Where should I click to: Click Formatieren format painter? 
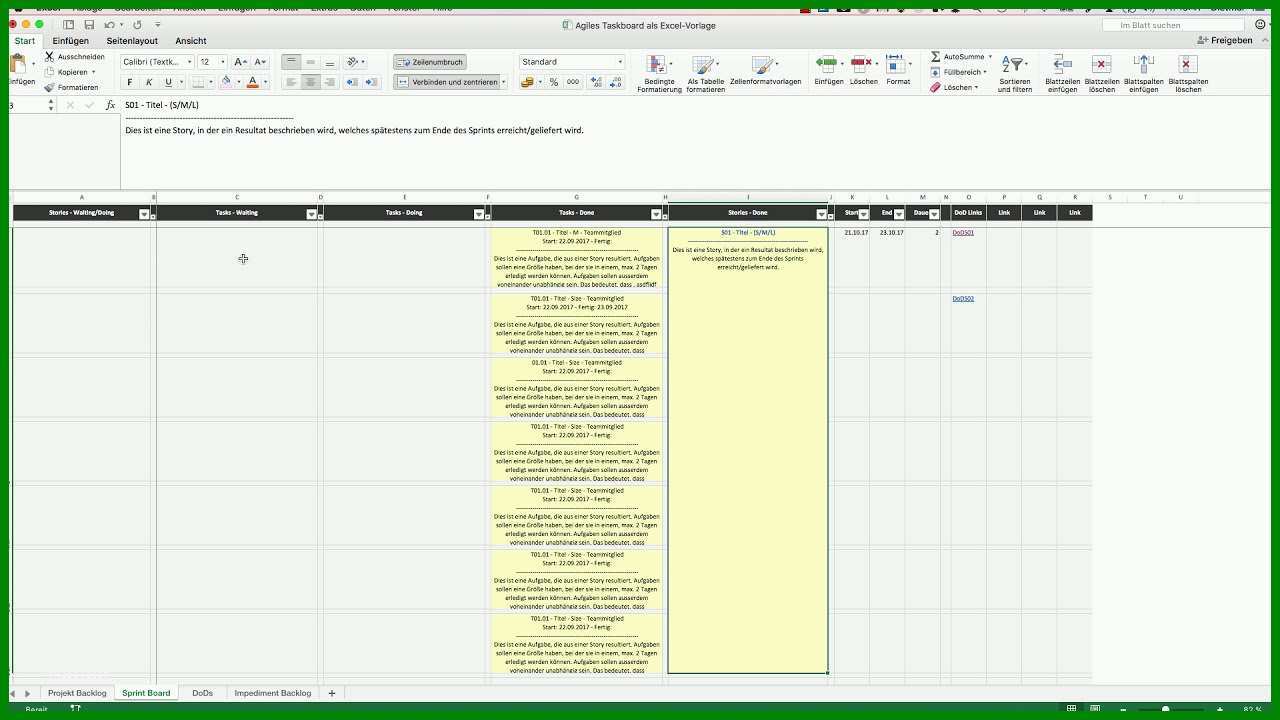coord(72,87)
